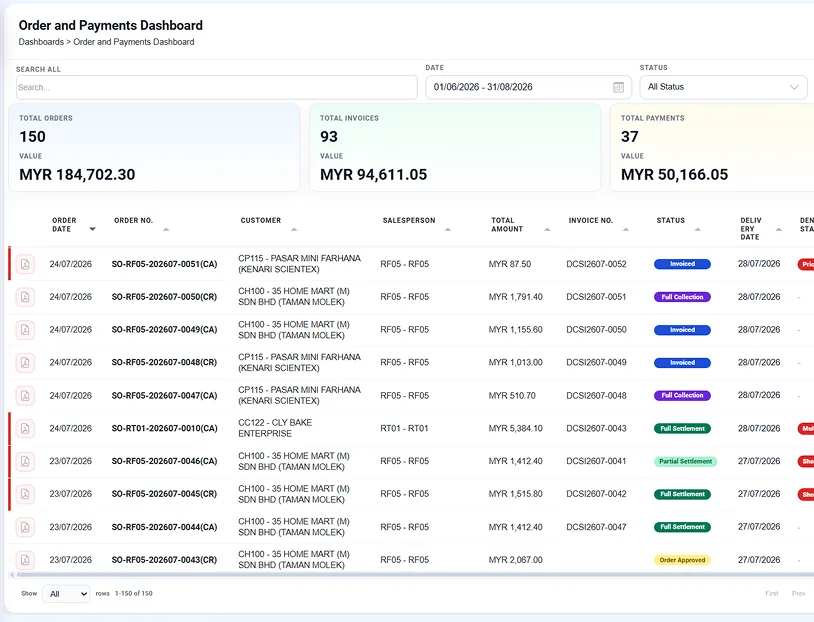Select invoice number DCSI2607-0041

click(596, 461)
